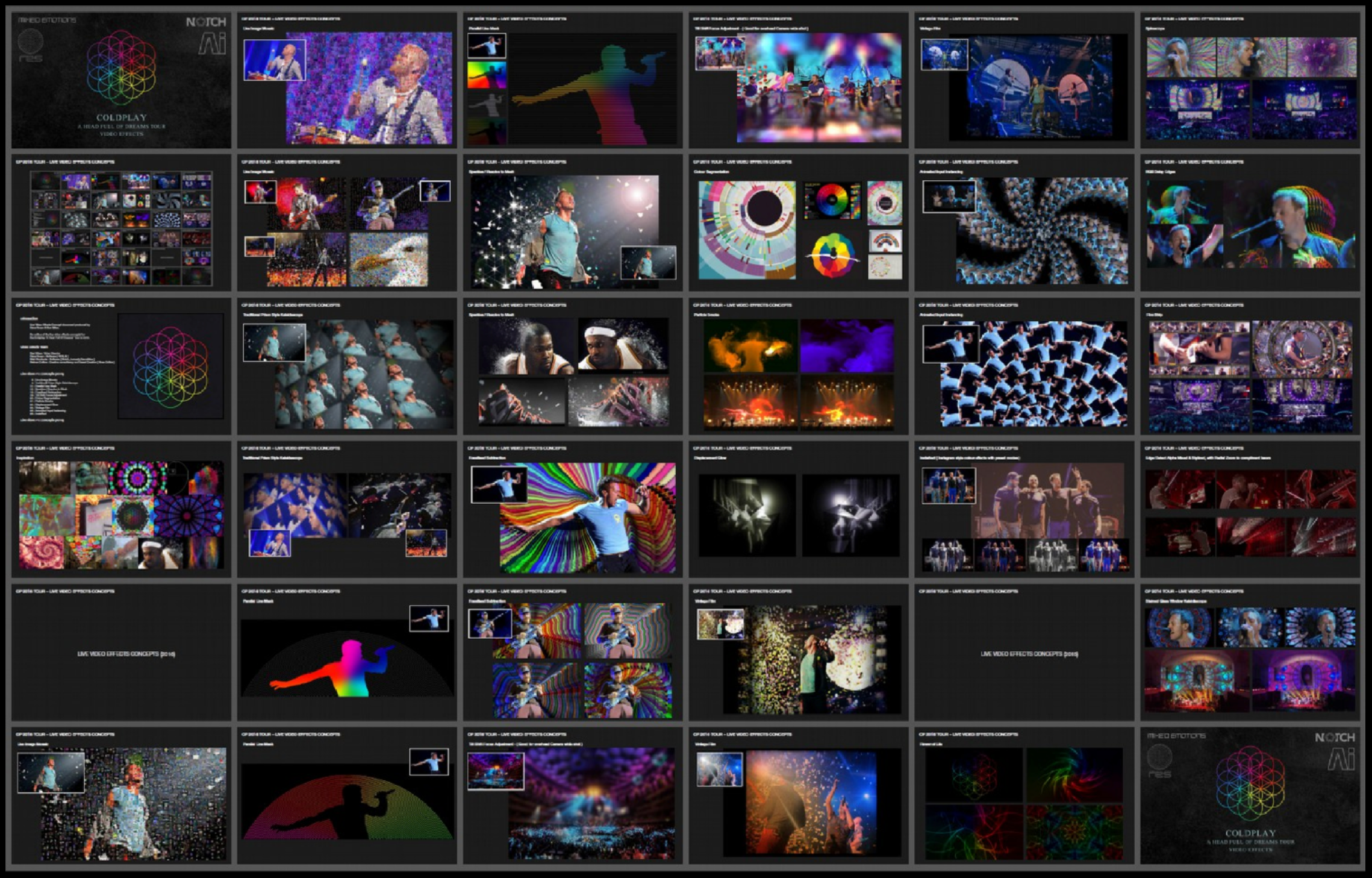1372x878 pixels.
Task: Select the Colour Segmentation wheel charts slide
Action: pyautogui.click(x=799, y=223)
